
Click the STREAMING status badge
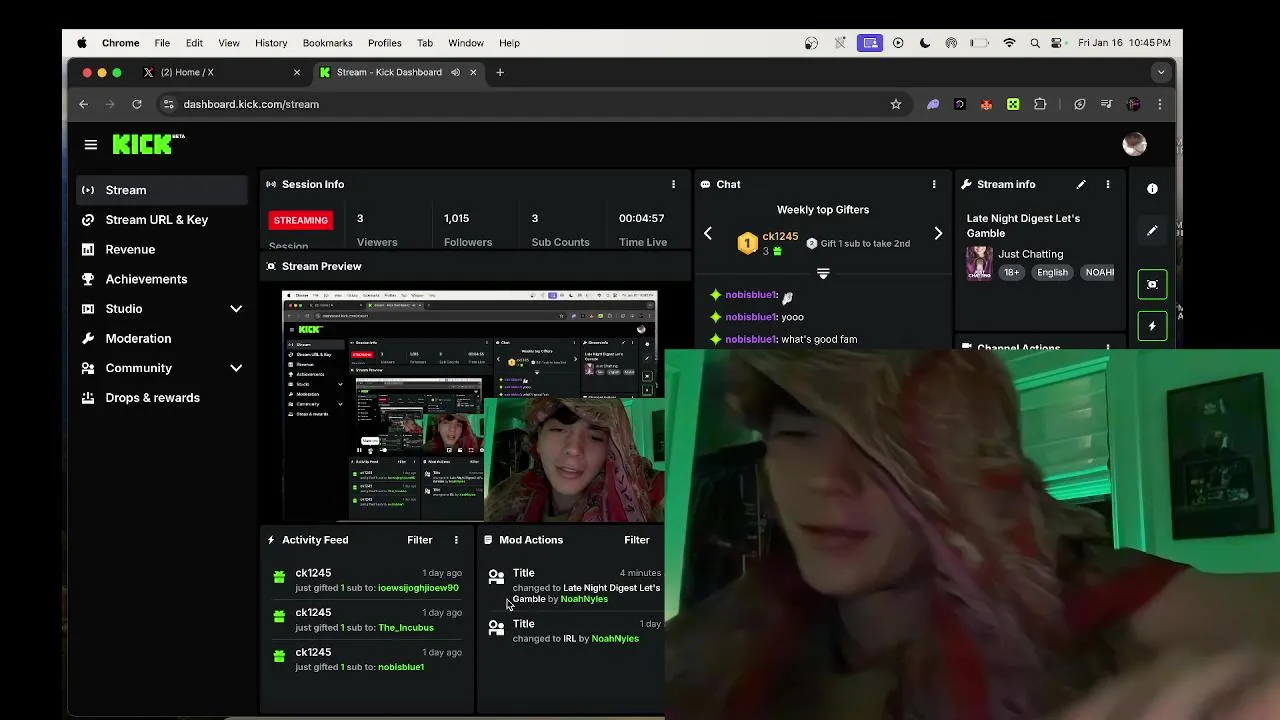click(x=300, y=220)
